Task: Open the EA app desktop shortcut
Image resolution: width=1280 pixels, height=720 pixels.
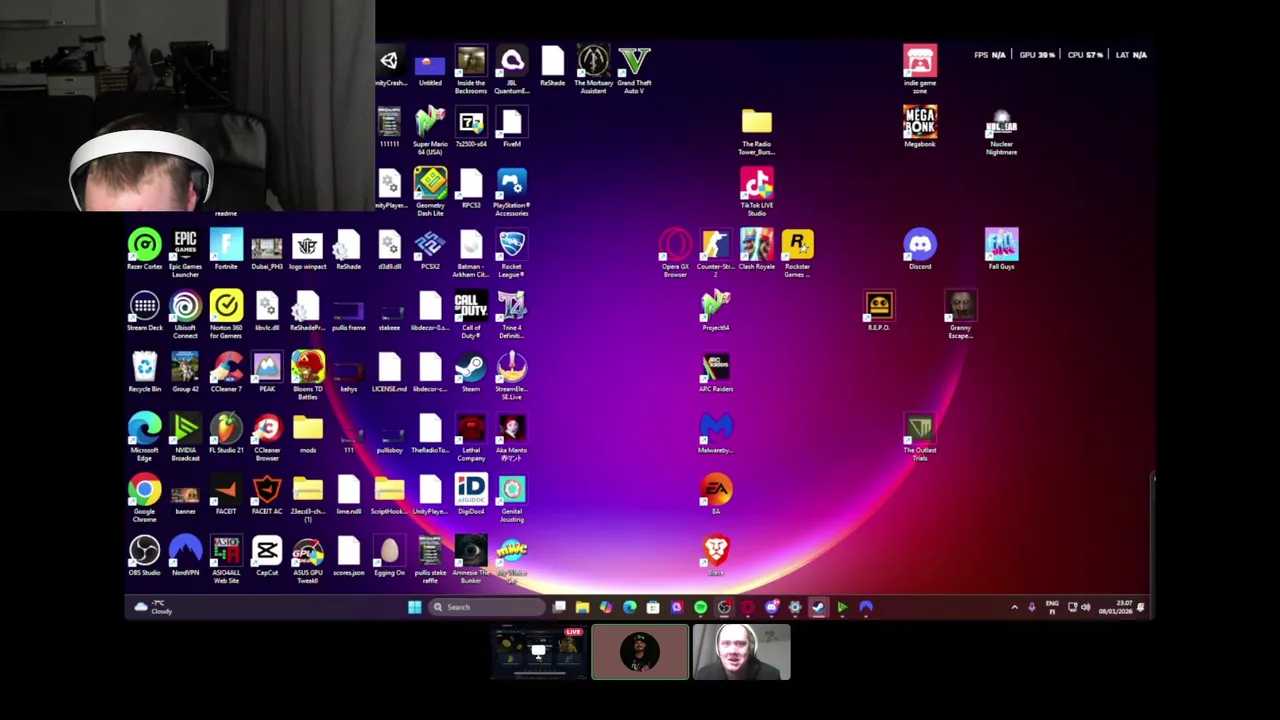Action: tap(716, 493)
